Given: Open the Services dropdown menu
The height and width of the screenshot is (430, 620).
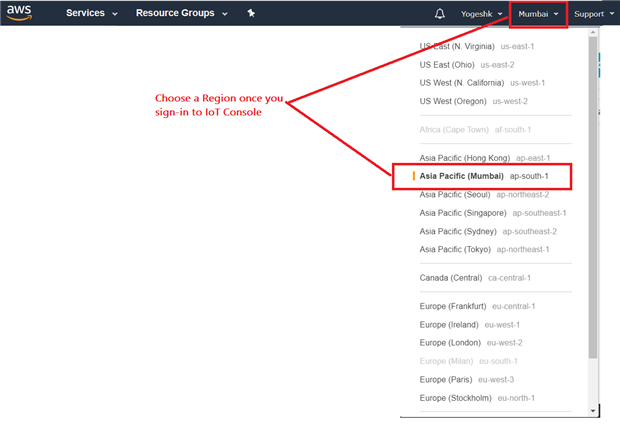Looking at the screenshot, I should click(91, 14).
